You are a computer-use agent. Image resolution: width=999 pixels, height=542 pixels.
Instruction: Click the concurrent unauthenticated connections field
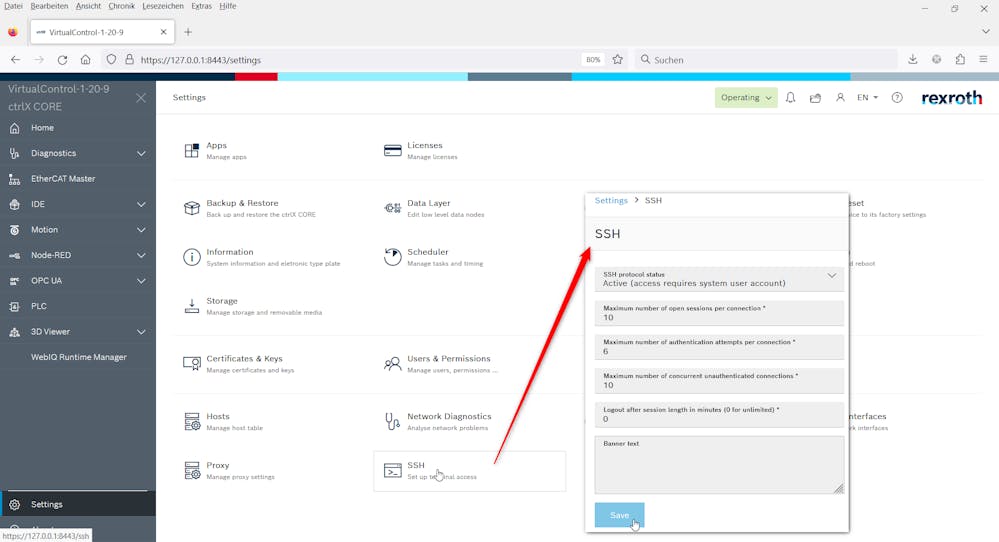pyautogui.click(x=719, y=380)
